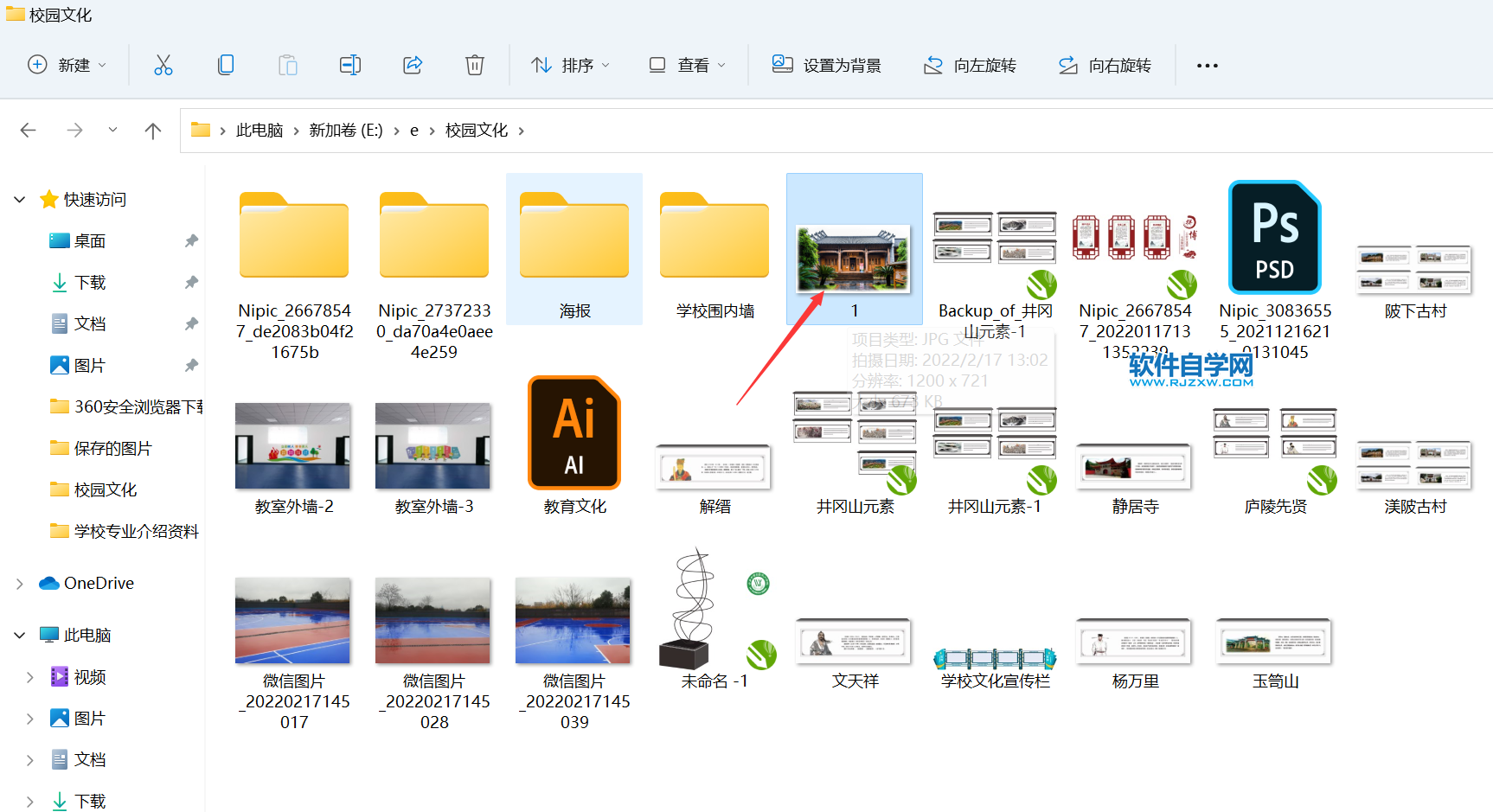The width and height of the screenshot is (1493, 812).
Task: Go back with the left arrow
Action: click(x=29, y=131)
